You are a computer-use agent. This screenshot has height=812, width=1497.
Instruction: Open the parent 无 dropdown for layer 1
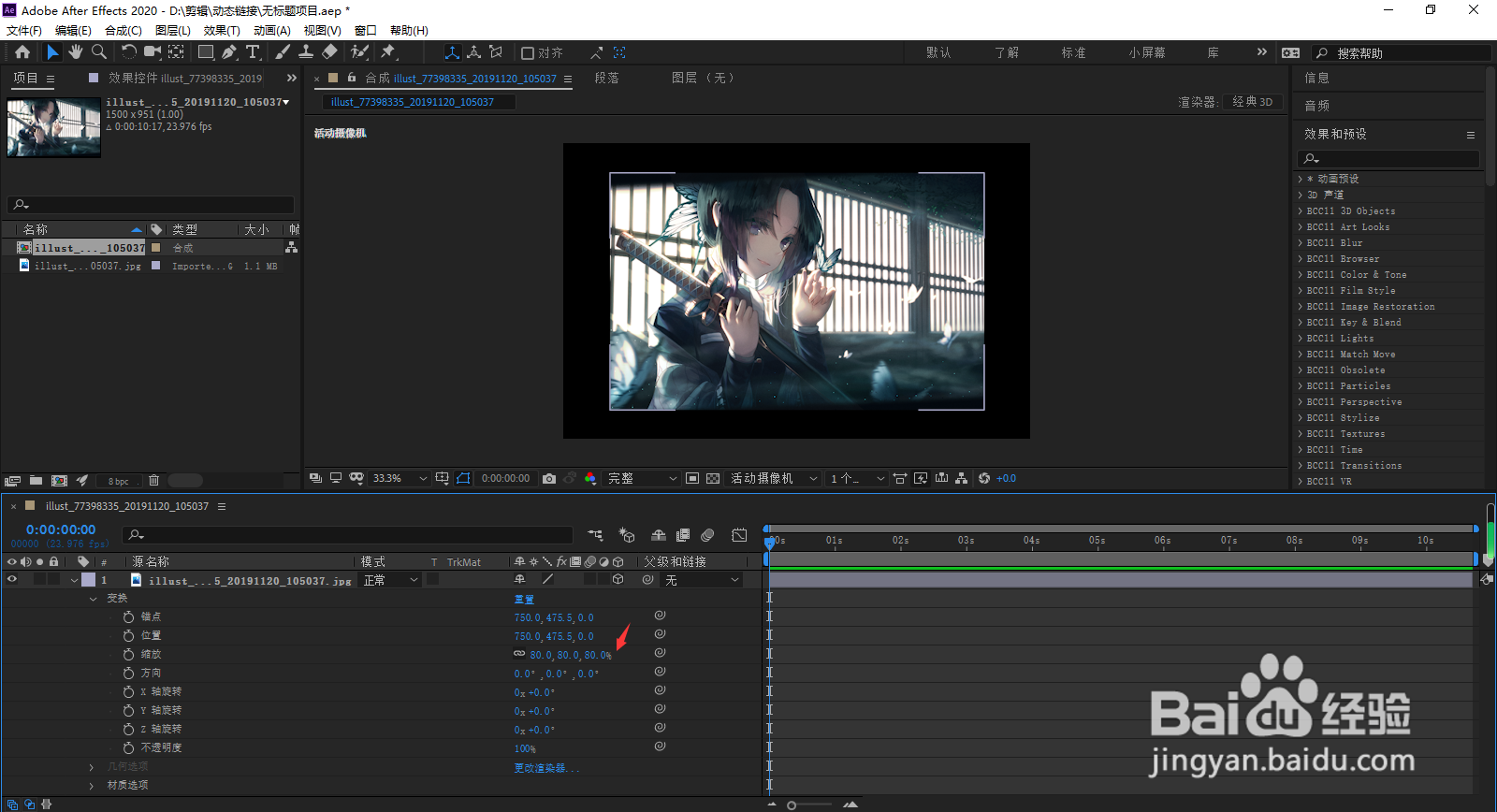click(702, 580)
